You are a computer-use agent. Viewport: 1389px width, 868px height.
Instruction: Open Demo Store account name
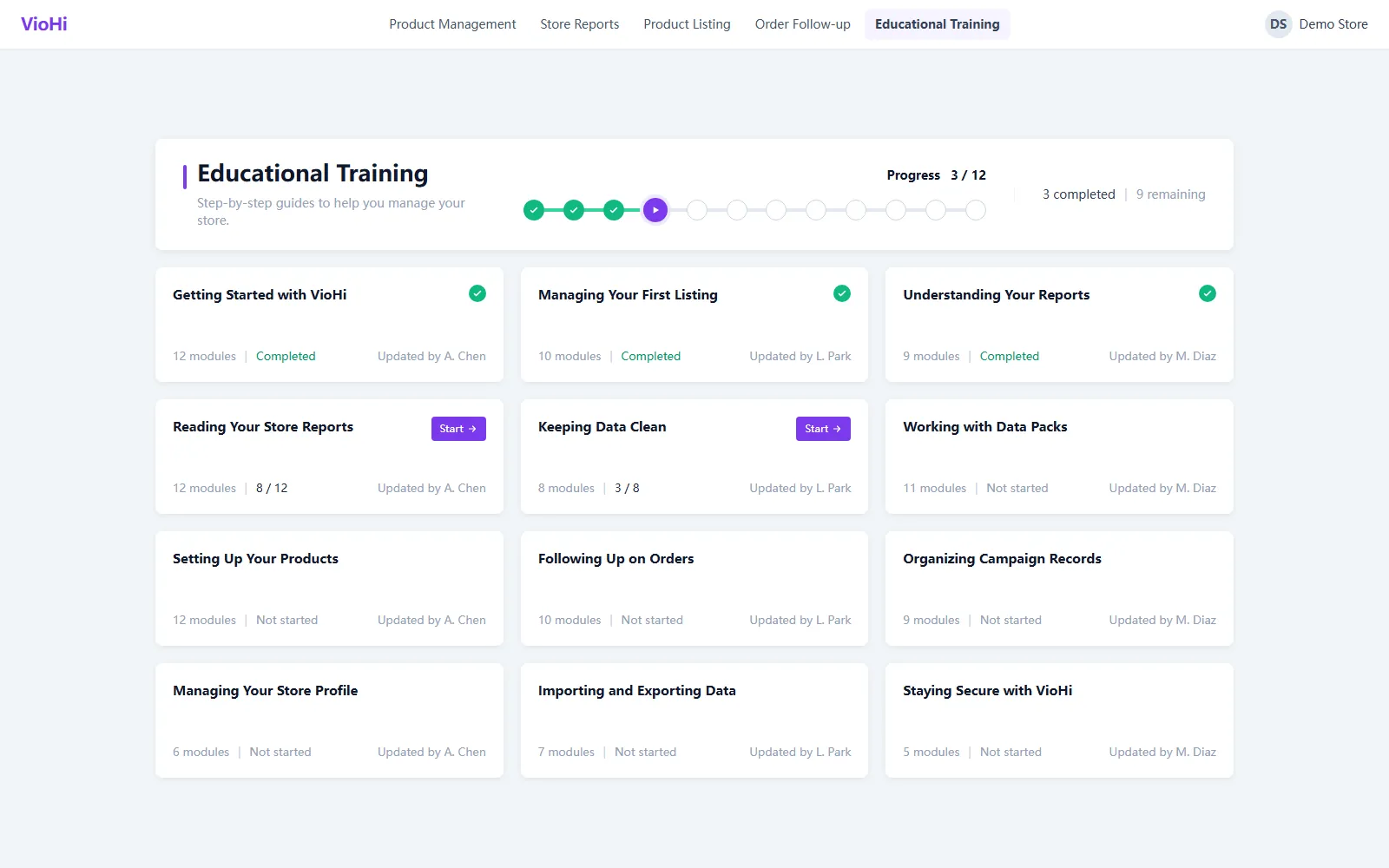1333,24
